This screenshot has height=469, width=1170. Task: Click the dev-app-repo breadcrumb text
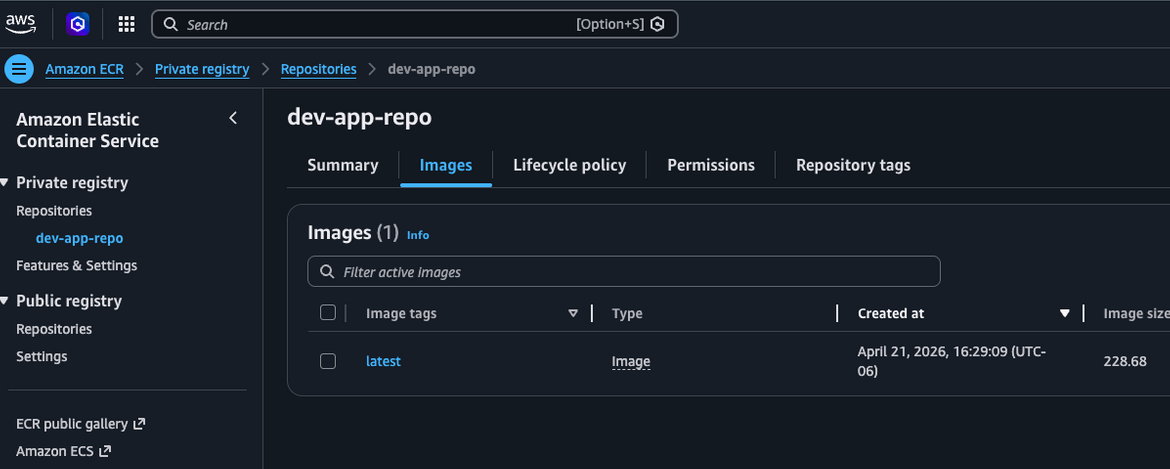431,69
